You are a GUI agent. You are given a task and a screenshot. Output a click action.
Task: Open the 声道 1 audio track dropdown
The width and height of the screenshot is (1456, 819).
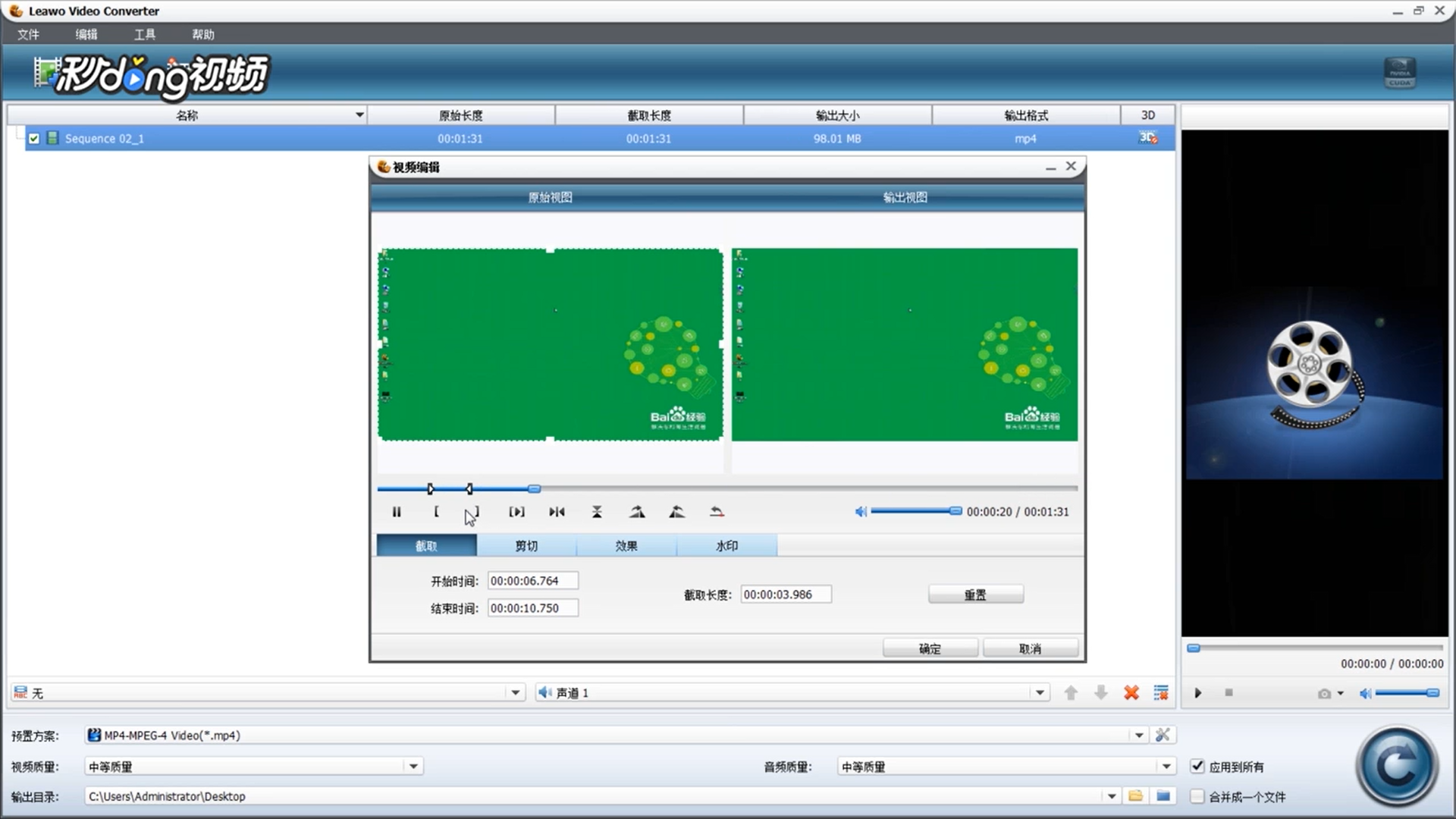point(1040,692)
